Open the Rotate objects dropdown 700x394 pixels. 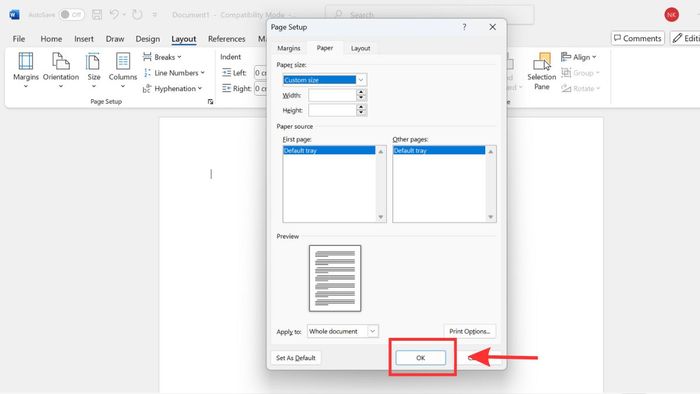tap(580, 88)
